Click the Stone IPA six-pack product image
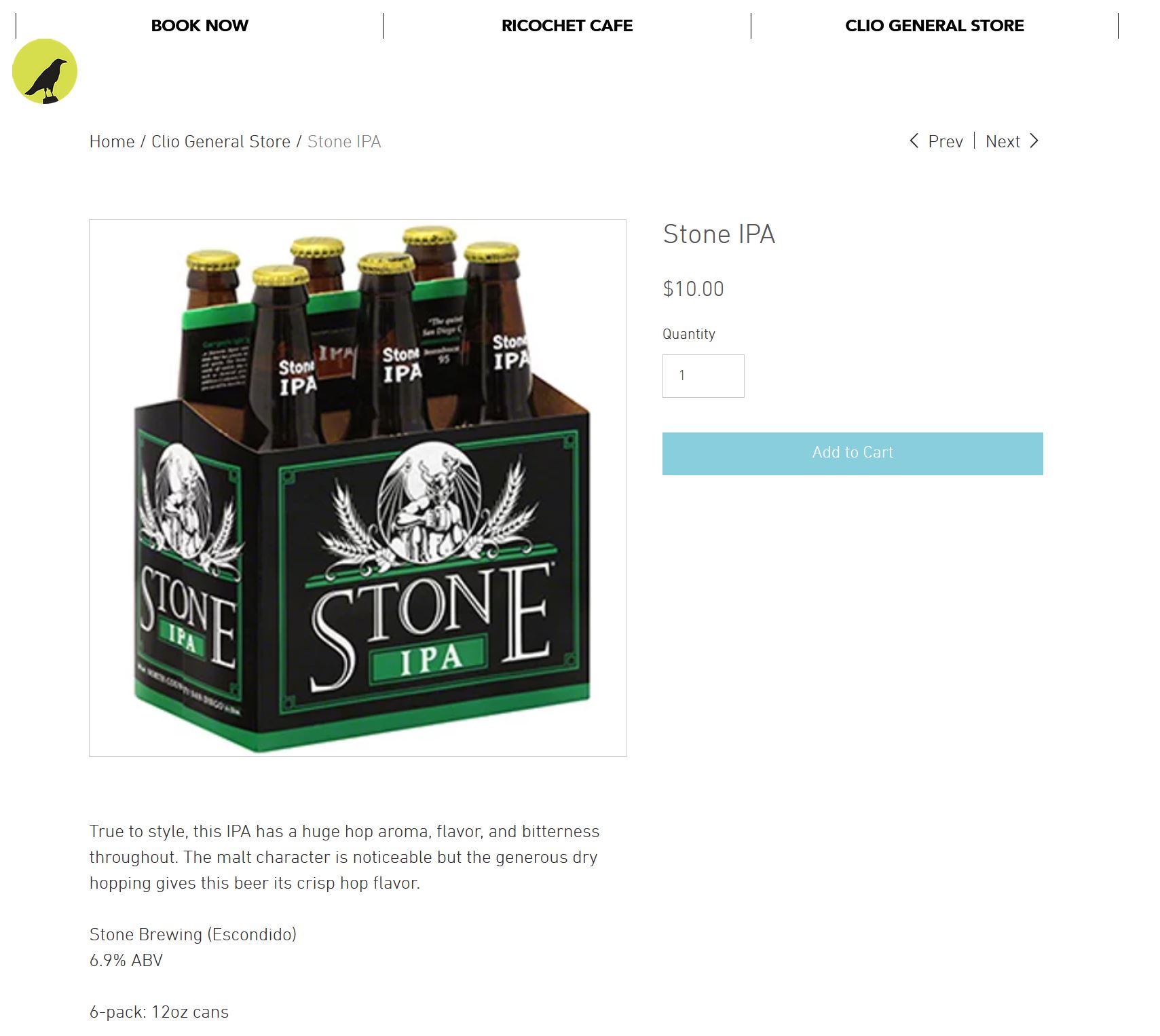This screenshot has width=1160, height=1036. tap(358, 487)
